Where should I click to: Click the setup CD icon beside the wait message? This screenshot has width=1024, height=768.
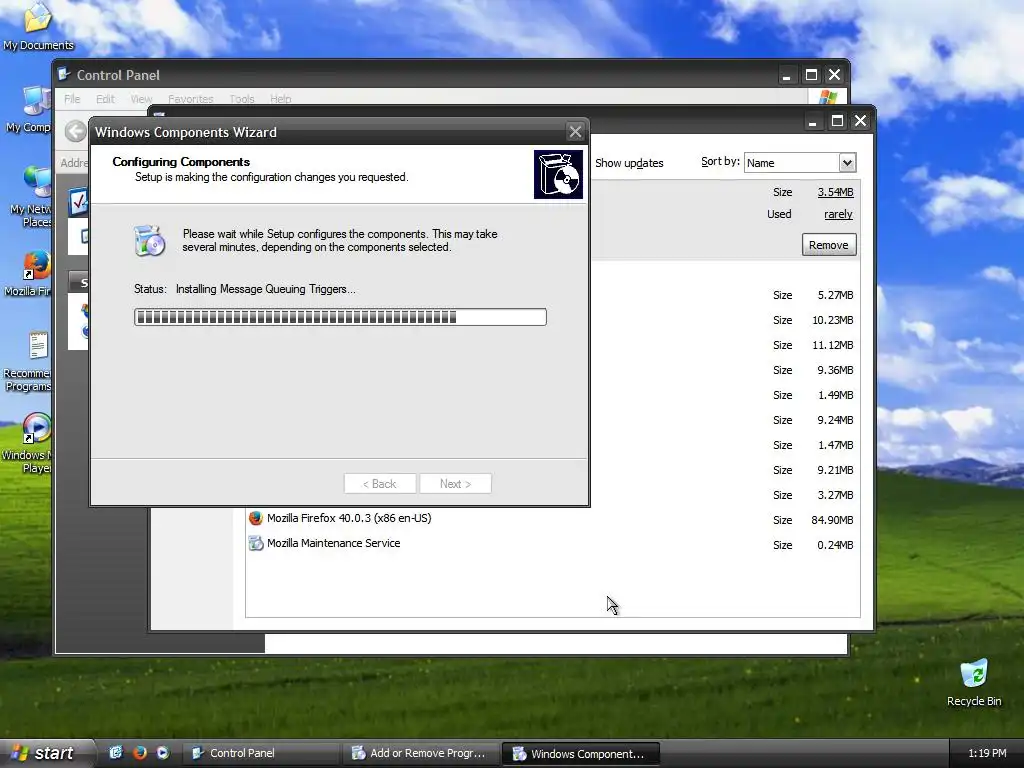(149, 240)
